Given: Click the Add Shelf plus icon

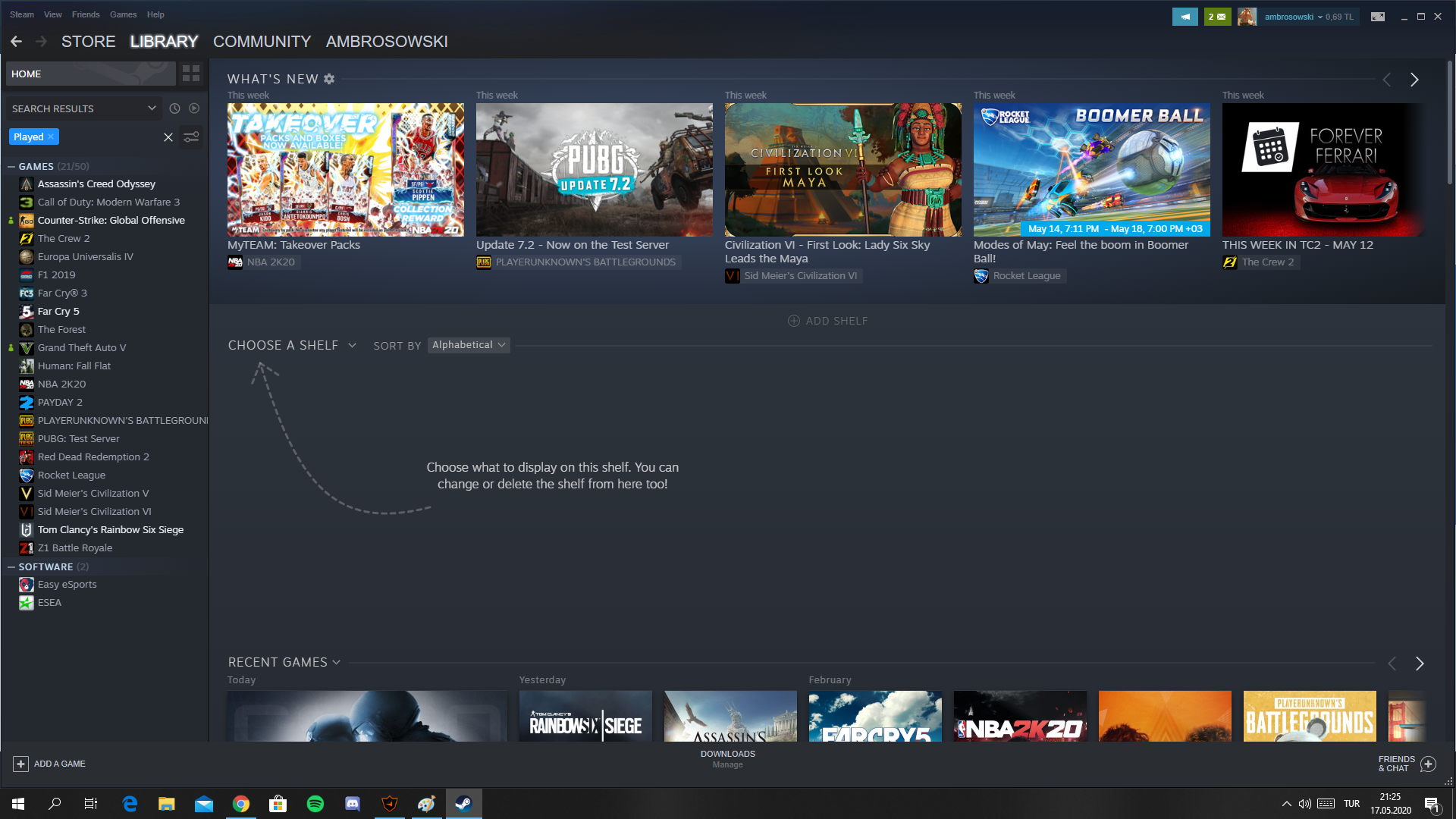Looking at the screenshot, I should point(794,321).
